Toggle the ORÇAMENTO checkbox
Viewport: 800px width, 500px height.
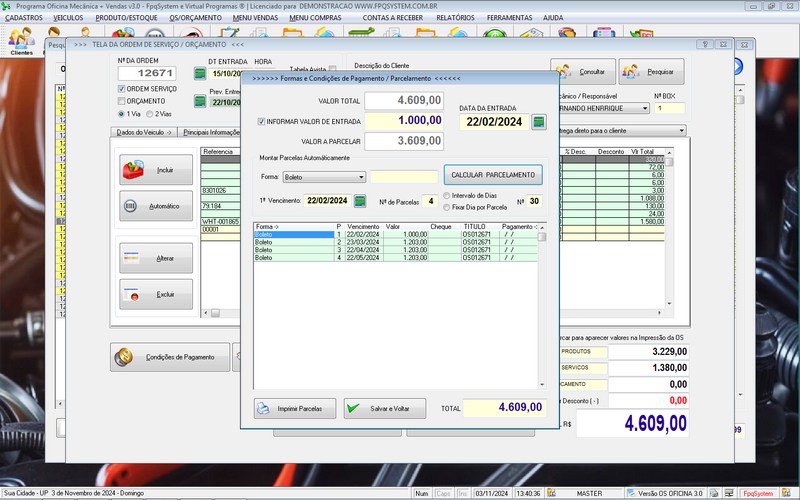121,101
